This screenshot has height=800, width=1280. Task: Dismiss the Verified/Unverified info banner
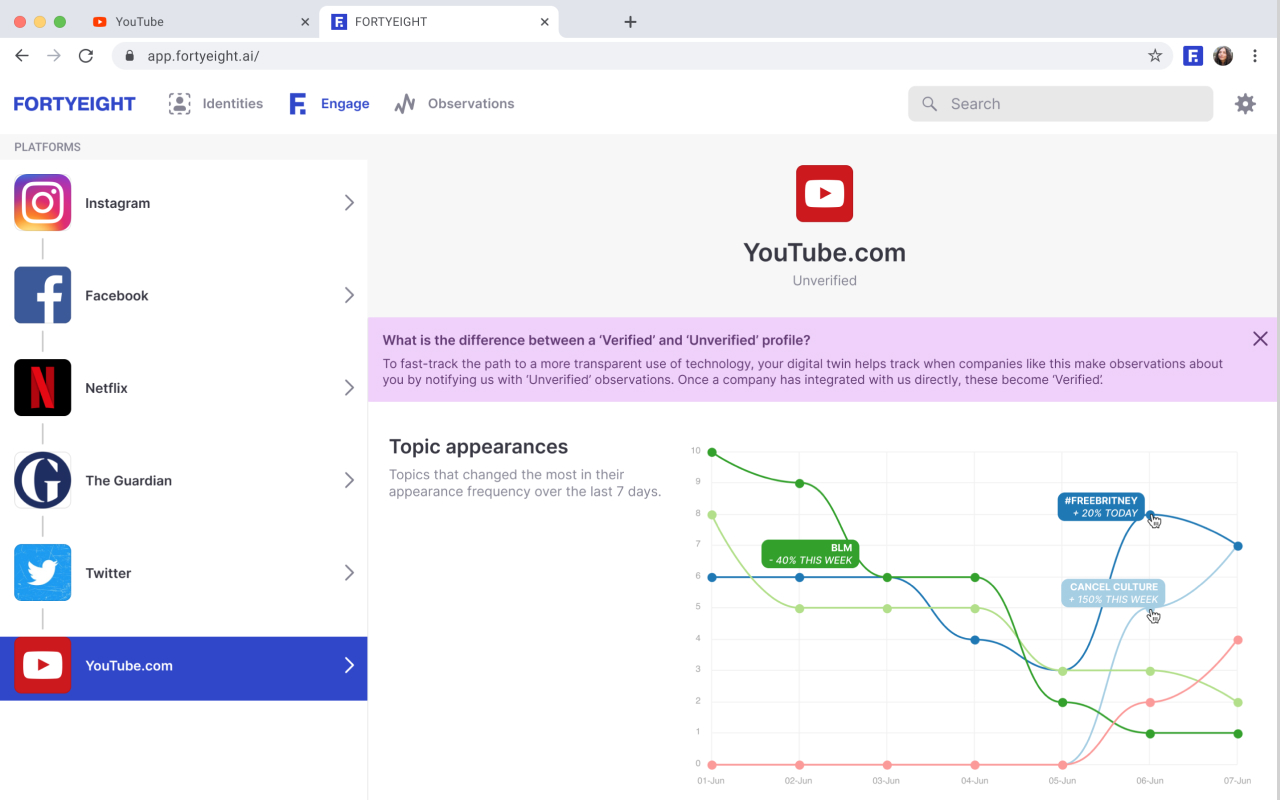click(1260, 339)
